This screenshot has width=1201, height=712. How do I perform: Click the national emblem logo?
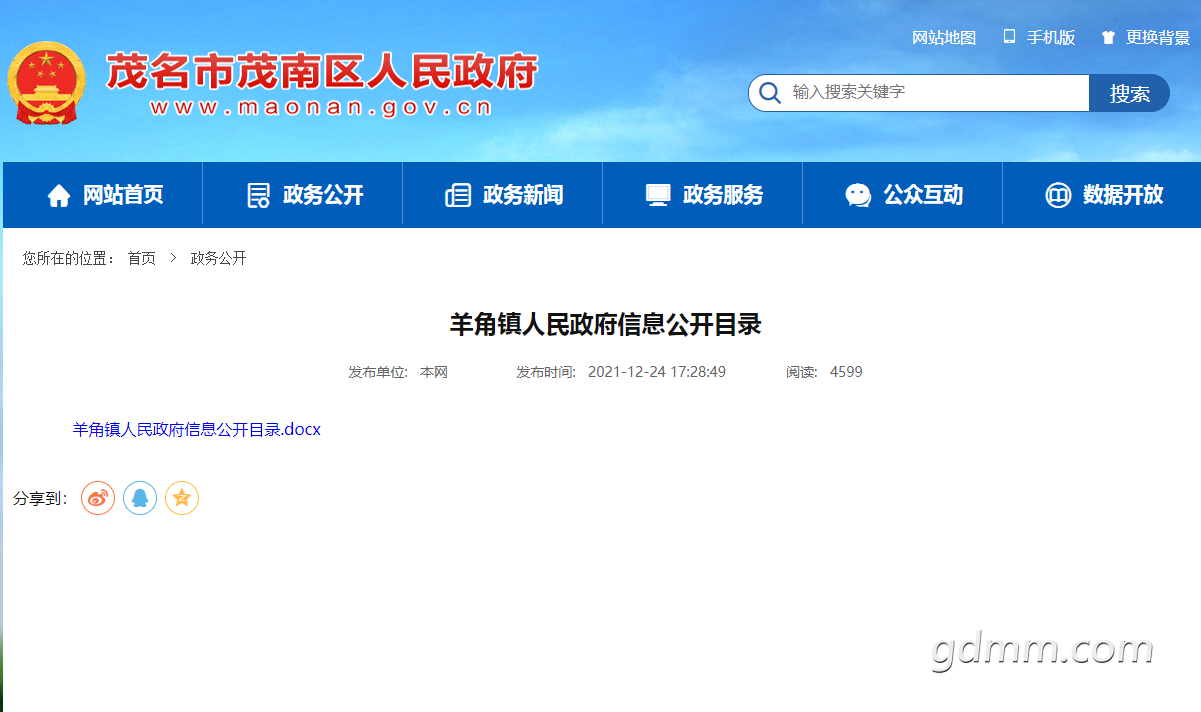(x=46, y=83)
